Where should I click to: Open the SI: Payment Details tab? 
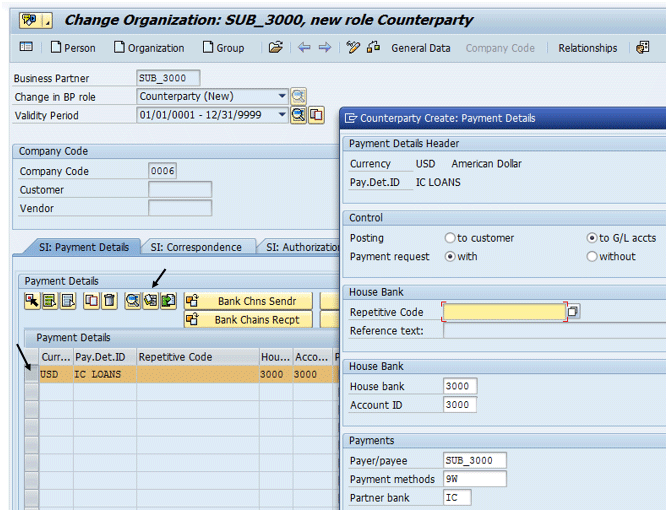point(78,247)
